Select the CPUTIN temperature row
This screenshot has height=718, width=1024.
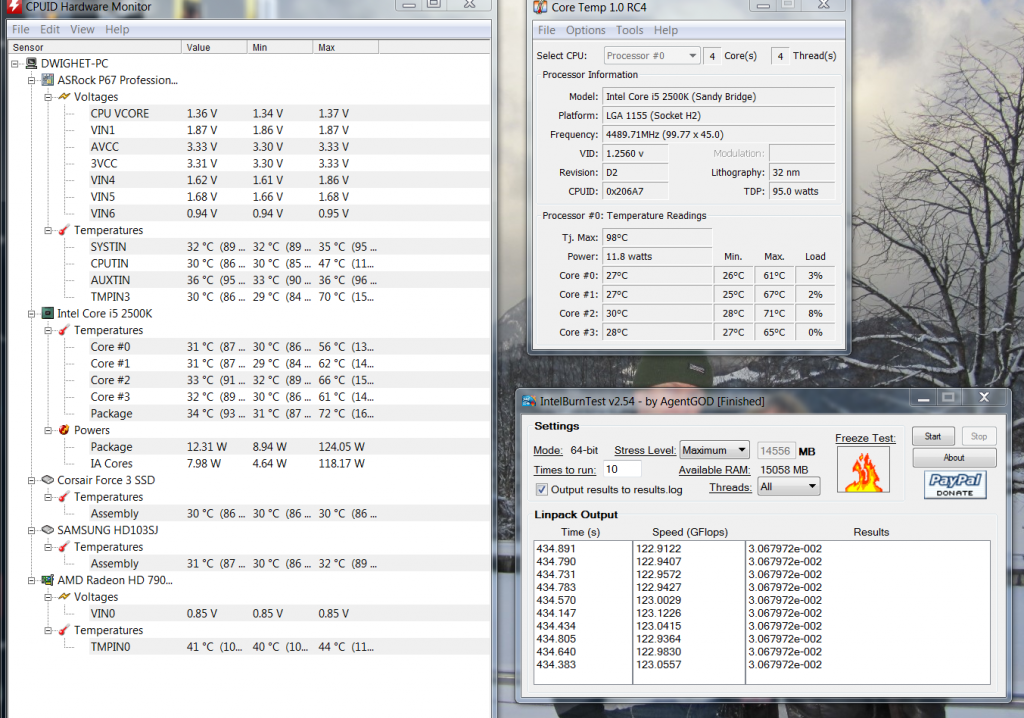pos(289,263)
